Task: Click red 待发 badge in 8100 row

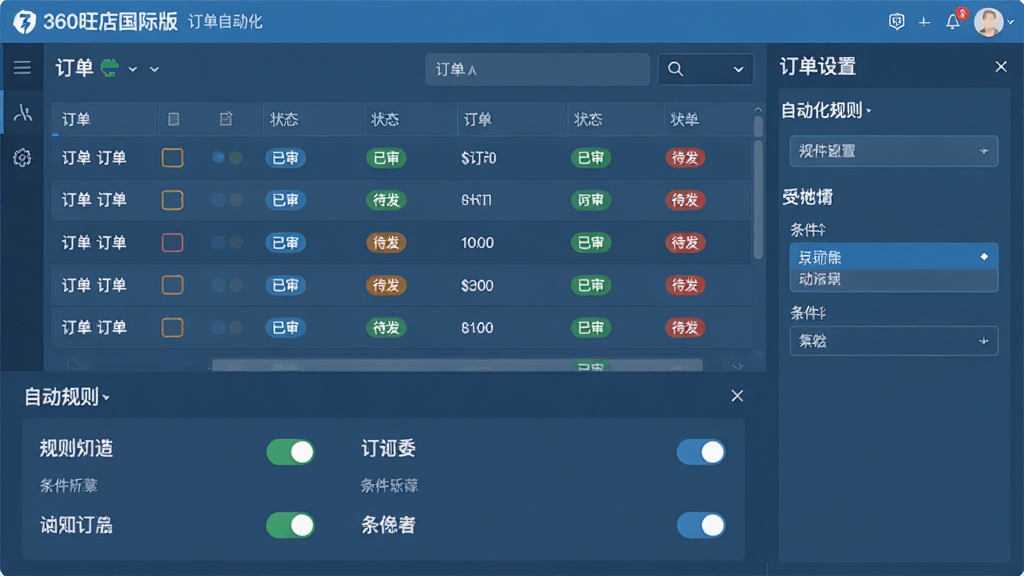Action: pos(684,327)
